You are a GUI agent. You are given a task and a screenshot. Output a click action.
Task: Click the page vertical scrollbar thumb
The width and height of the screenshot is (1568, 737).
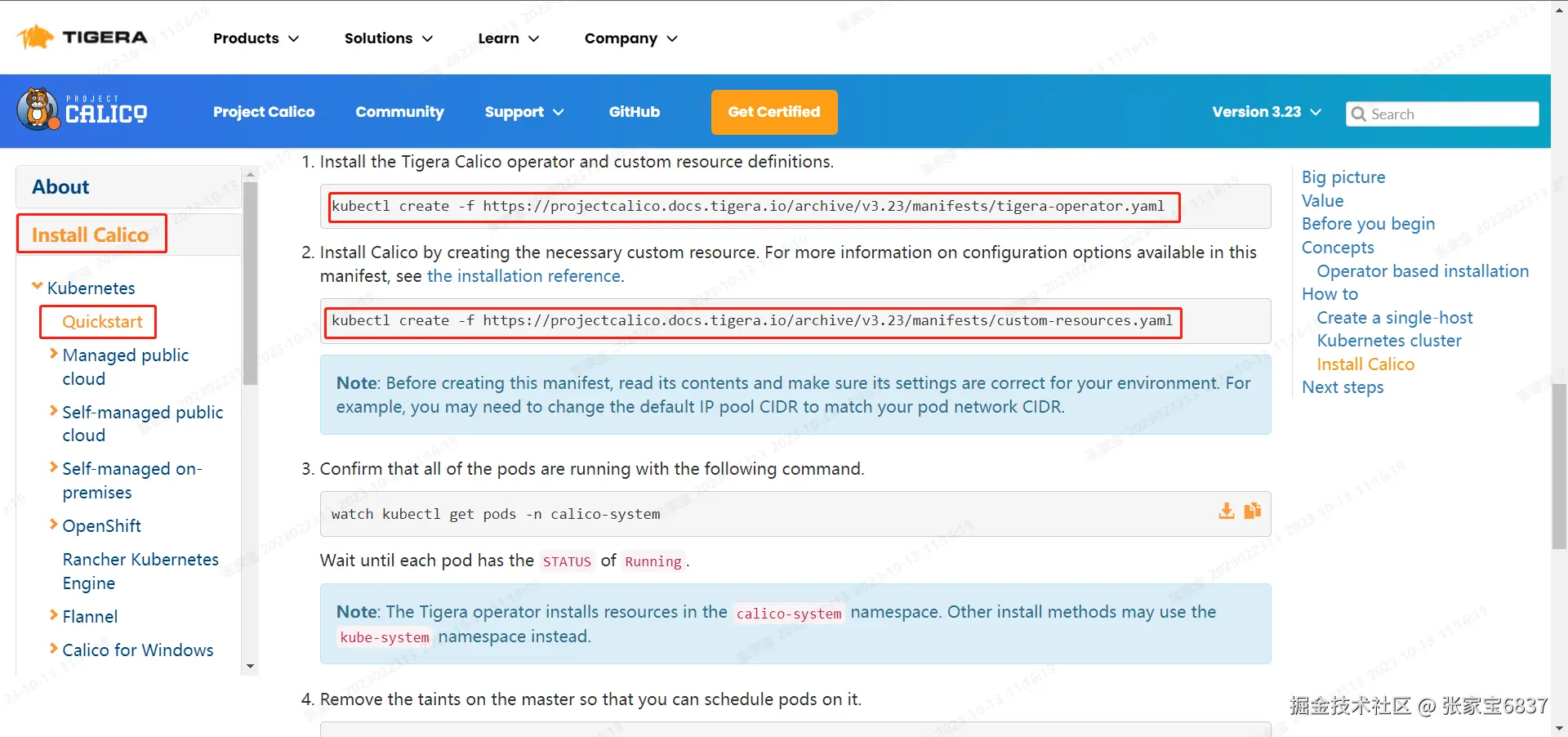[1559, 466]
